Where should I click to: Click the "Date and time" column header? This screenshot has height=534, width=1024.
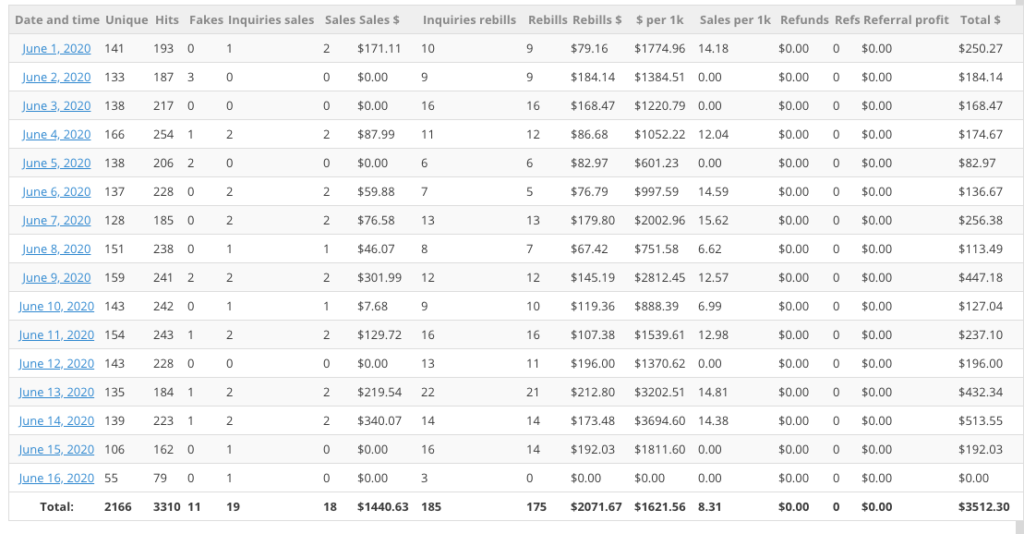[x=57, y=20]
